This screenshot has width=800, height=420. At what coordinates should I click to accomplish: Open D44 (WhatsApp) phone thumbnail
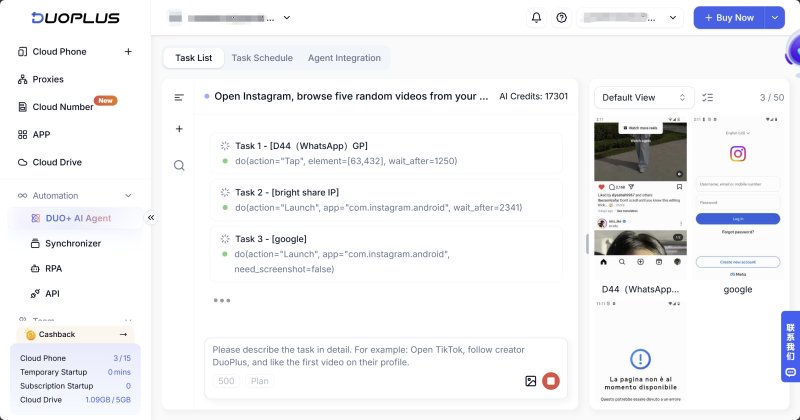640,197
